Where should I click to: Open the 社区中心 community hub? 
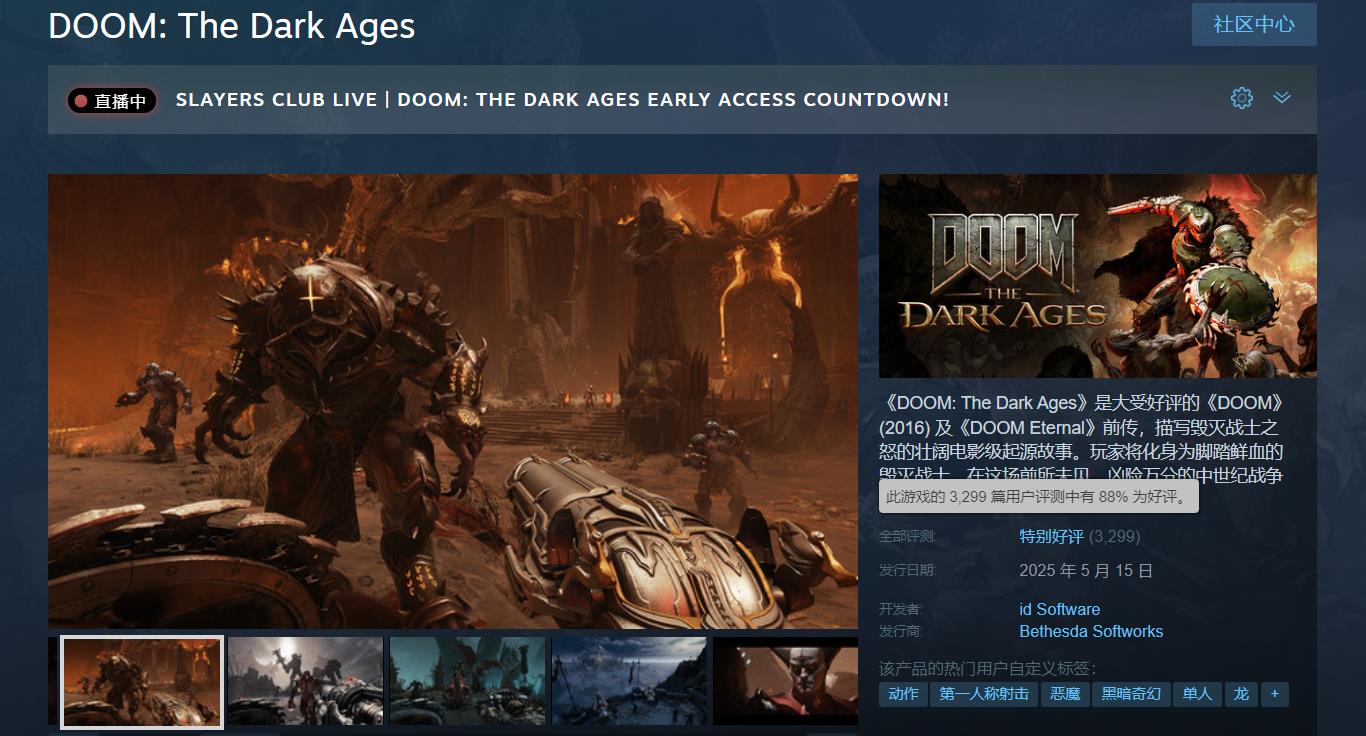coord(1253,25)
